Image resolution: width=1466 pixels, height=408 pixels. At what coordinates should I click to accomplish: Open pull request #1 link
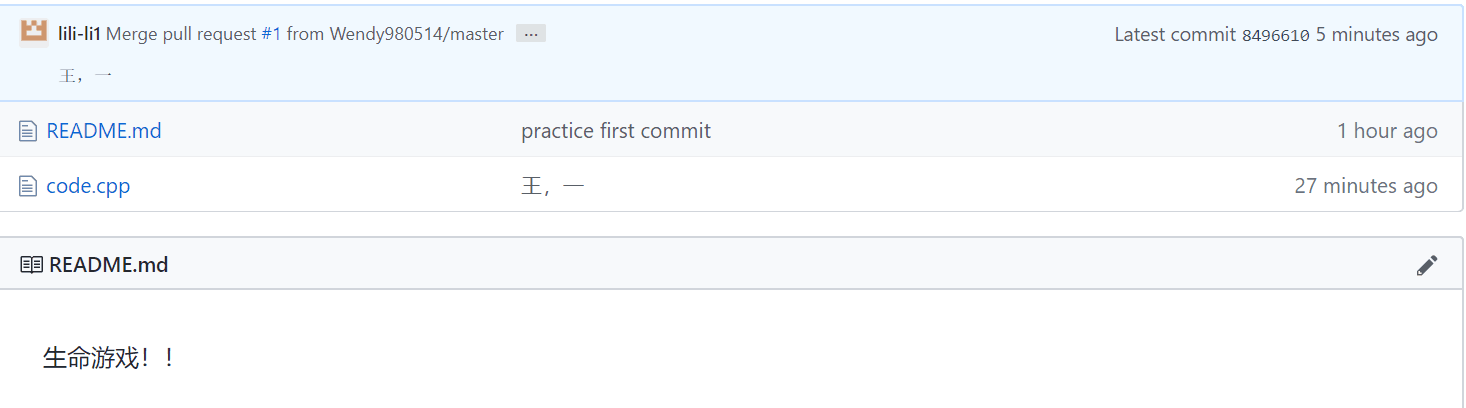tap(271, 34)
